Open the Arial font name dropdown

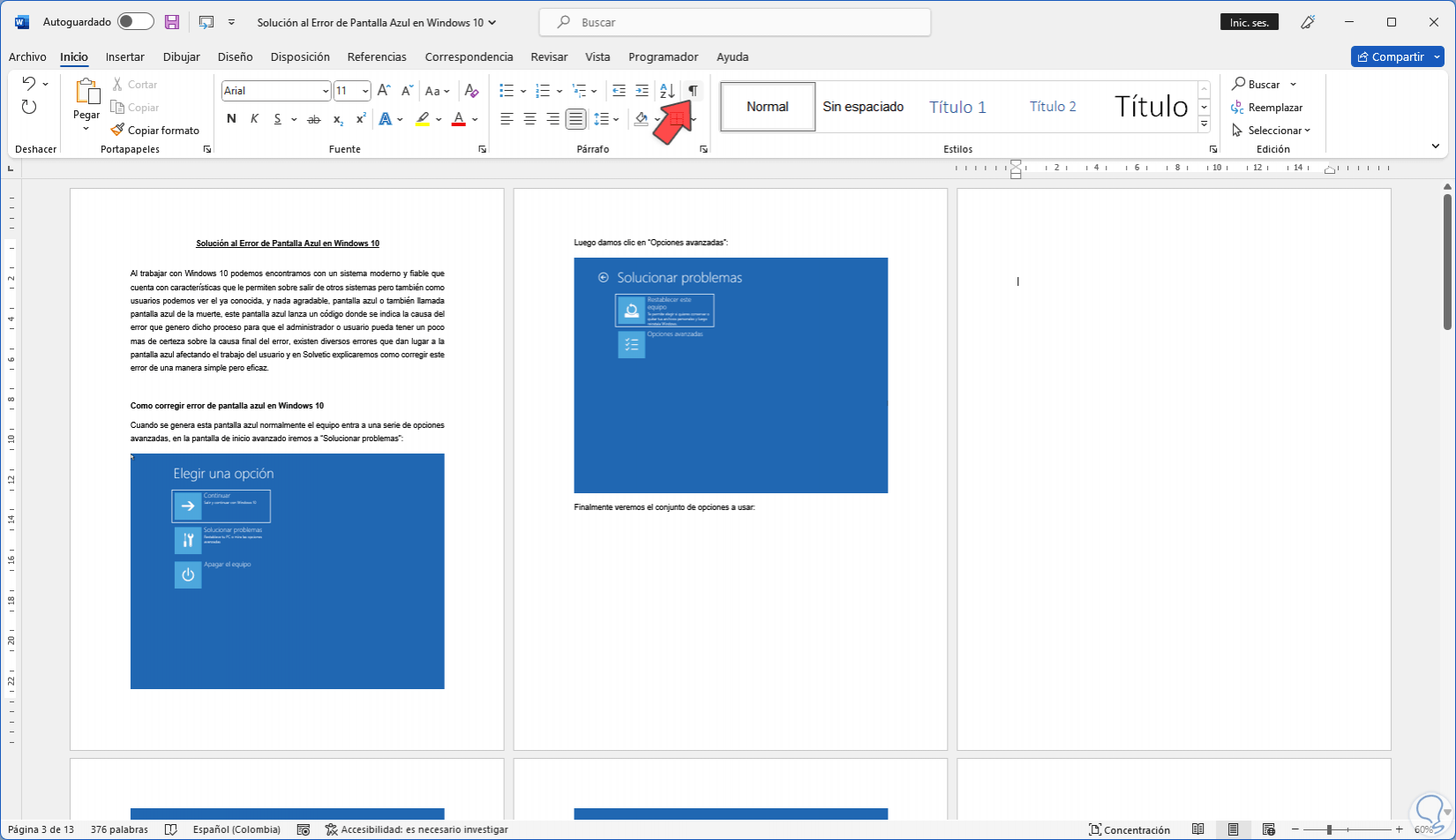(326, 91)
